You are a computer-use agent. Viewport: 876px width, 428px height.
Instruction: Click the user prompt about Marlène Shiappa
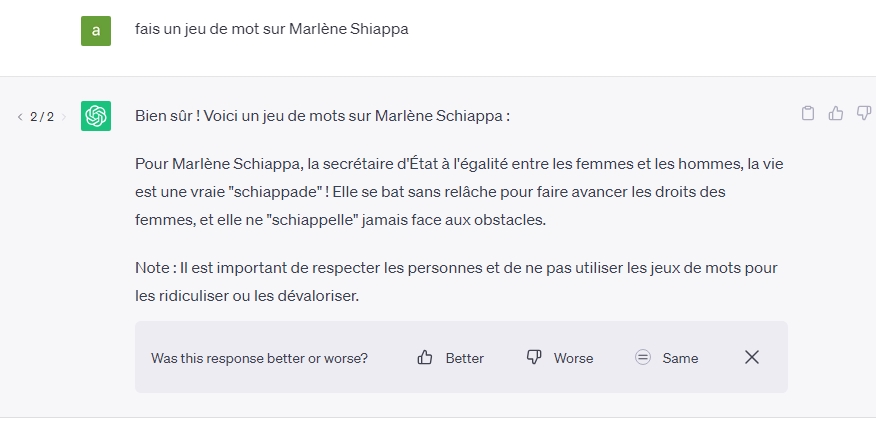pos(272,29)
